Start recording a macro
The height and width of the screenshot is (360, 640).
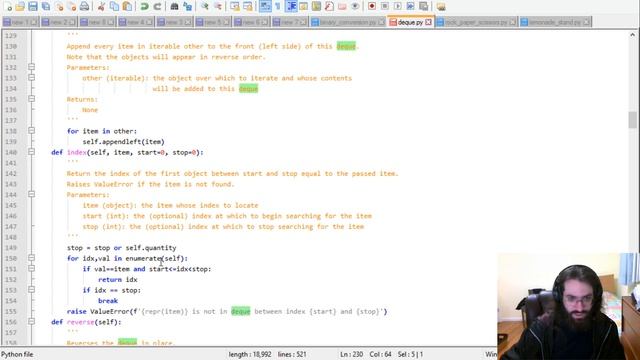pos(372,6)
